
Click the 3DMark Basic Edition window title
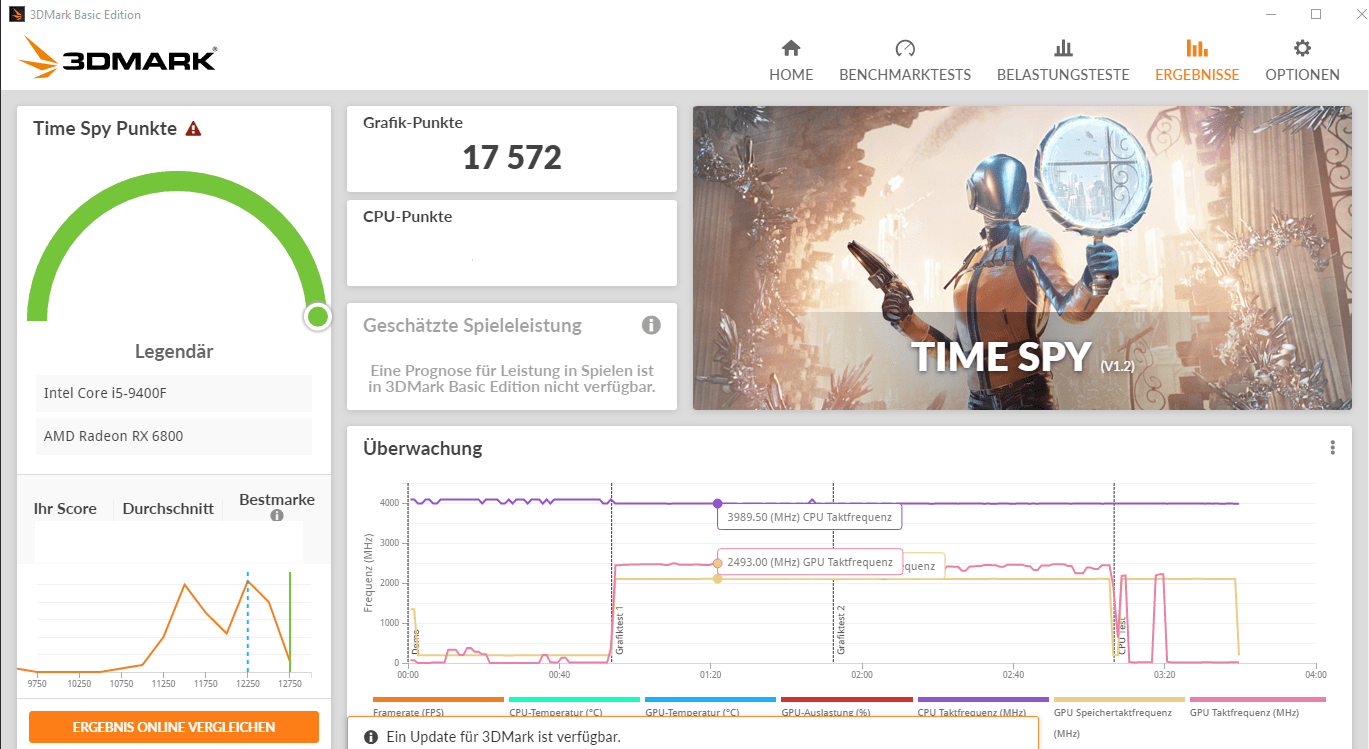pos(87,15)
